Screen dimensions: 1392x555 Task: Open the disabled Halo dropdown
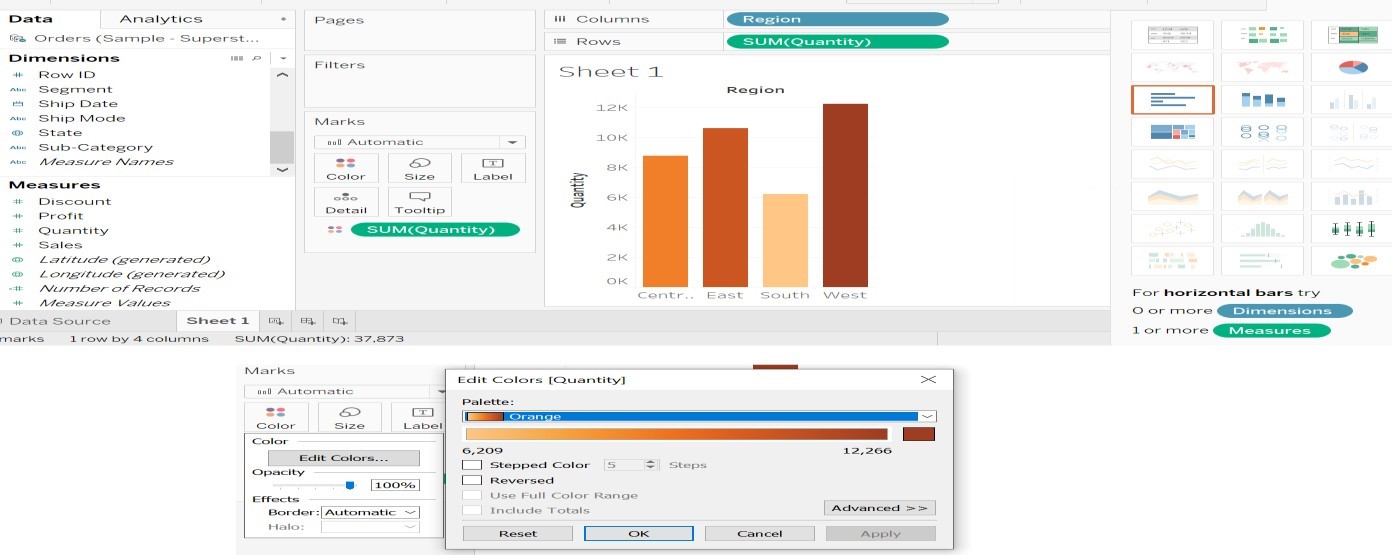(370, 526)
